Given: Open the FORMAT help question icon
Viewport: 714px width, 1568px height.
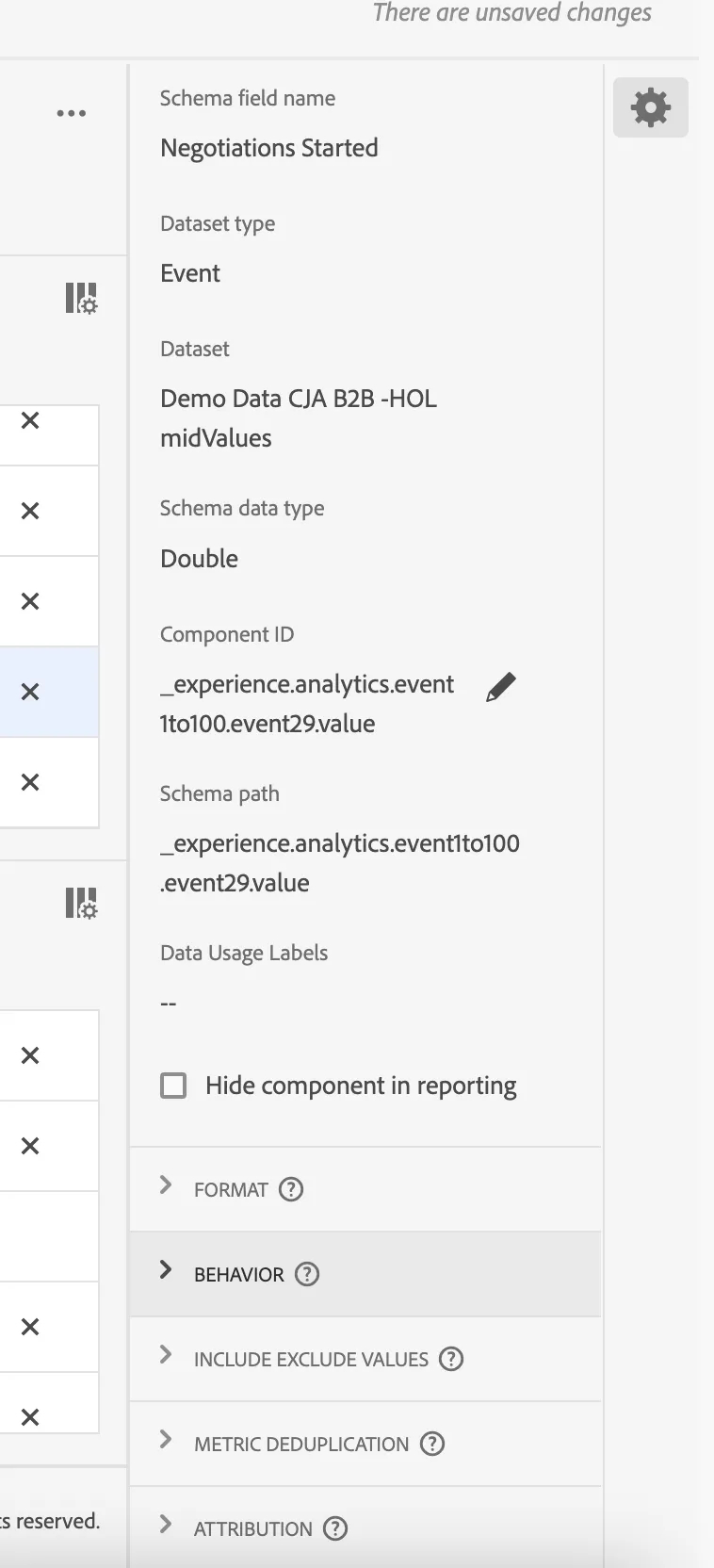Looking at the screenshot, I should coord(291,1189).
